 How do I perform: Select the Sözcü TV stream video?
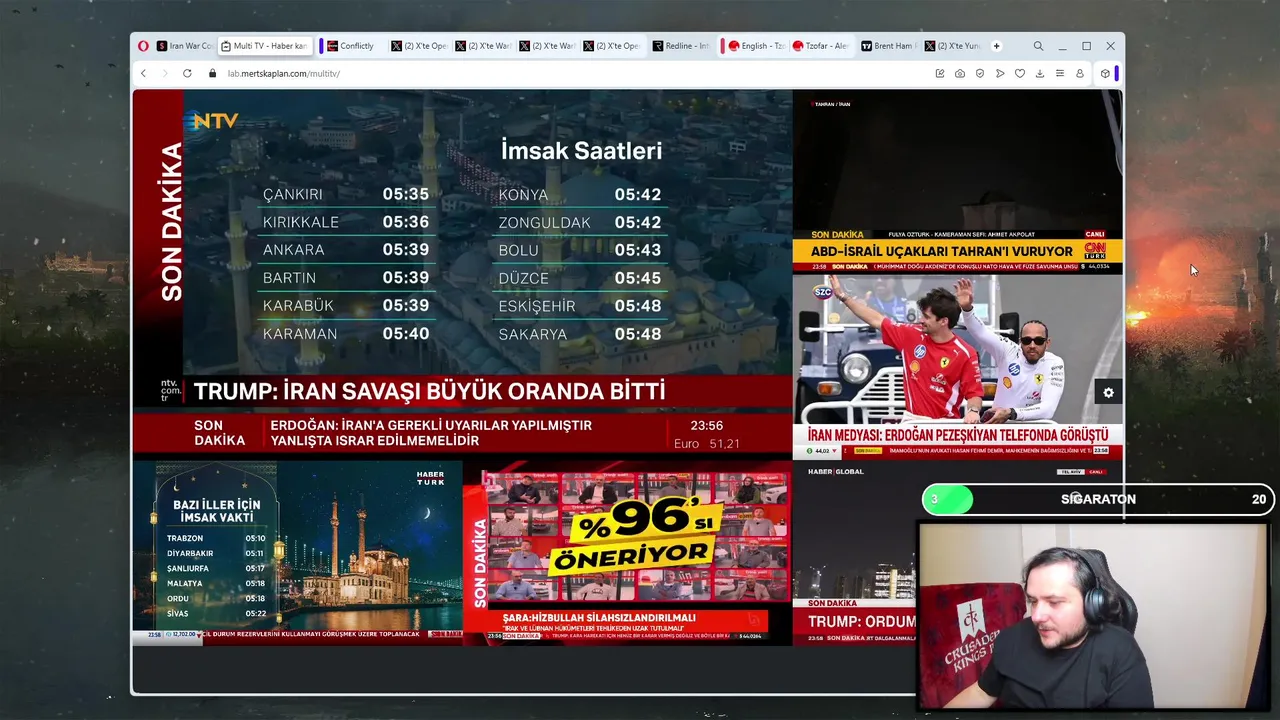click(x=957, y=367)
